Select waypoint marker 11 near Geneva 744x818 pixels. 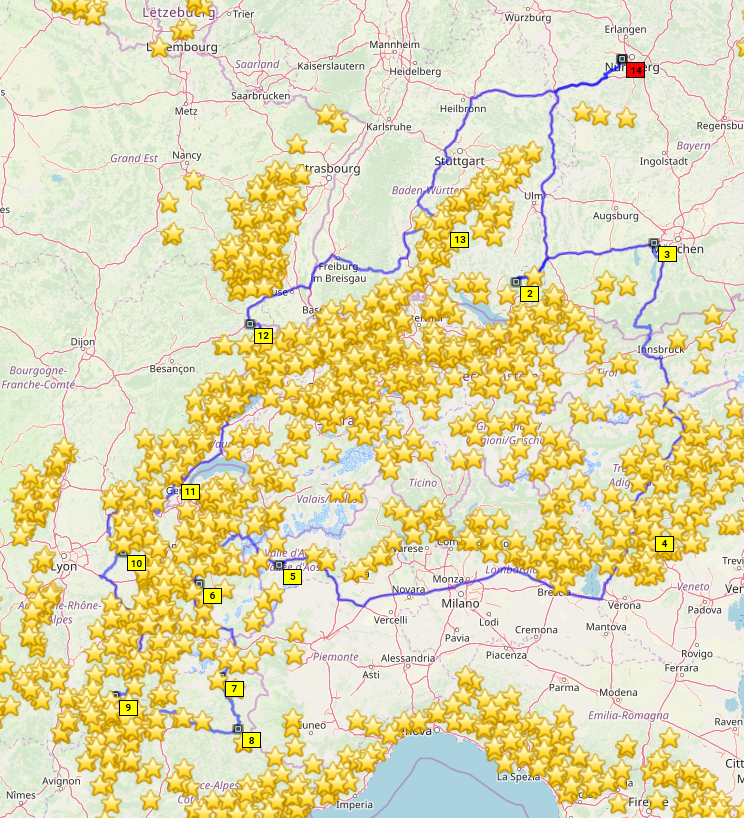point(190,491)
